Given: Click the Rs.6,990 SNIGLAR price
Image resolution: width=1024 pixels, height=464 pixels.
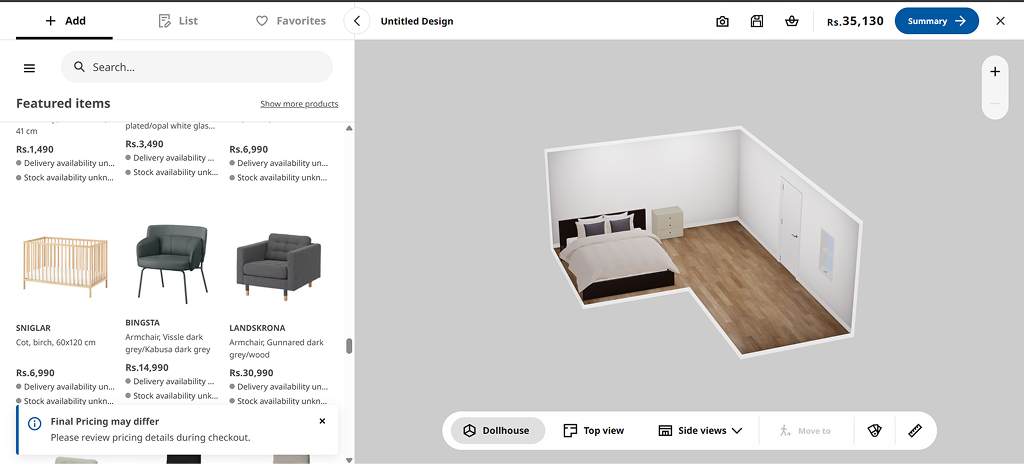Looking at the screenshot, I should tap(35, 373).
